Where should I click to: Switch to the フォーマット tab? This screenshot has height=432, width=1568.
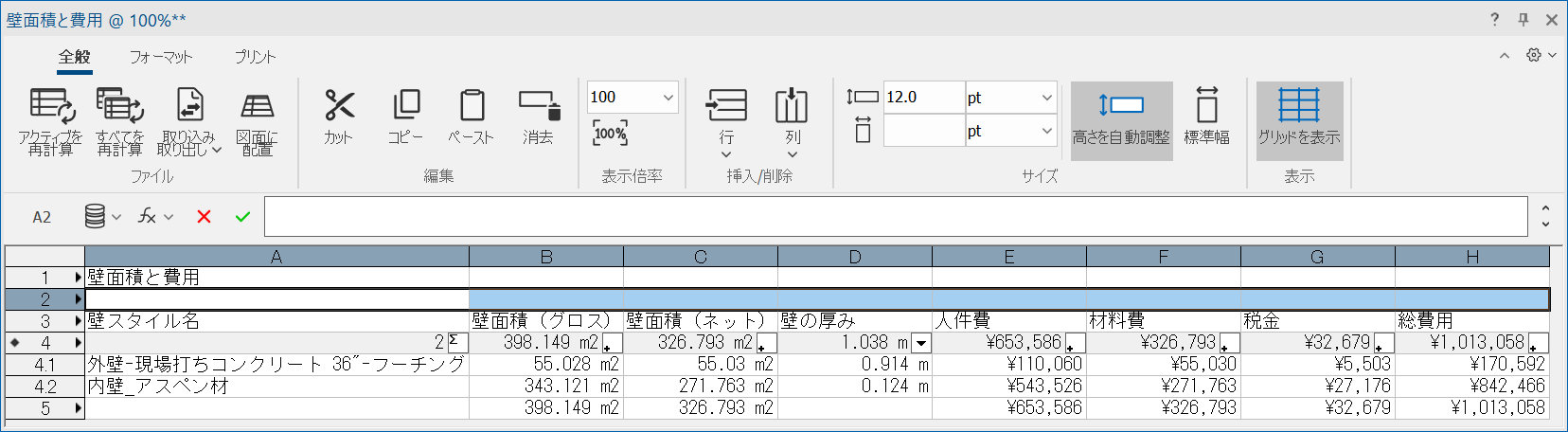tap(161, 57)
